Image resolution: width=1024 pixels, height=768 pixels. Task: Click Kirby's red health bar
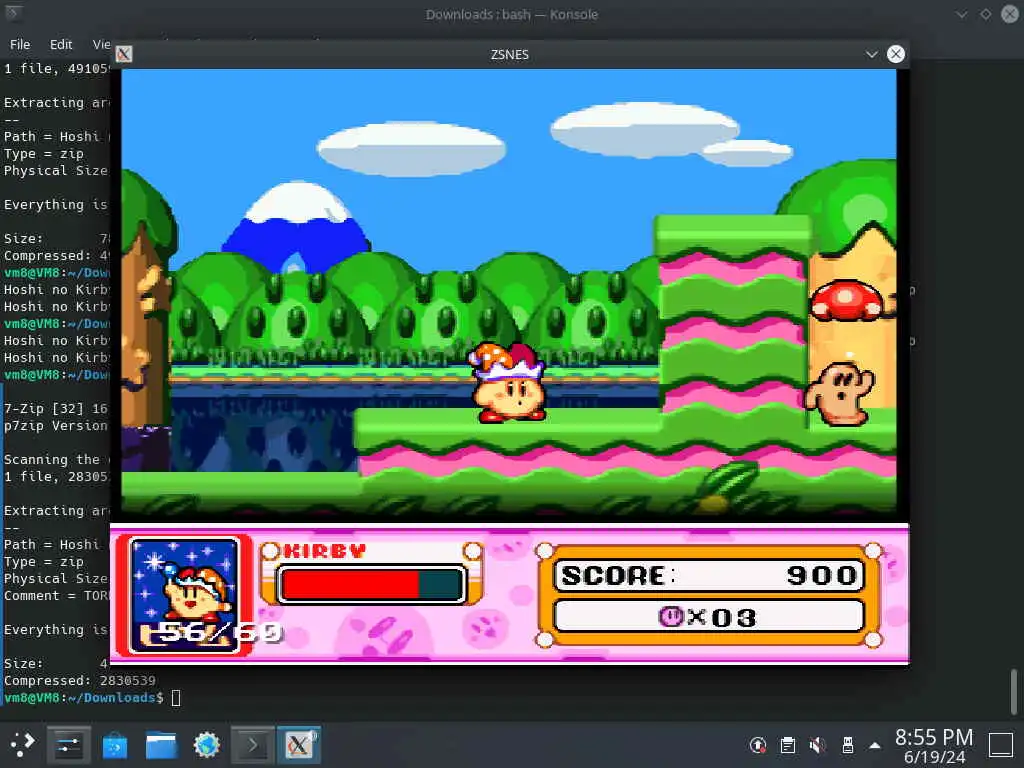372,584
